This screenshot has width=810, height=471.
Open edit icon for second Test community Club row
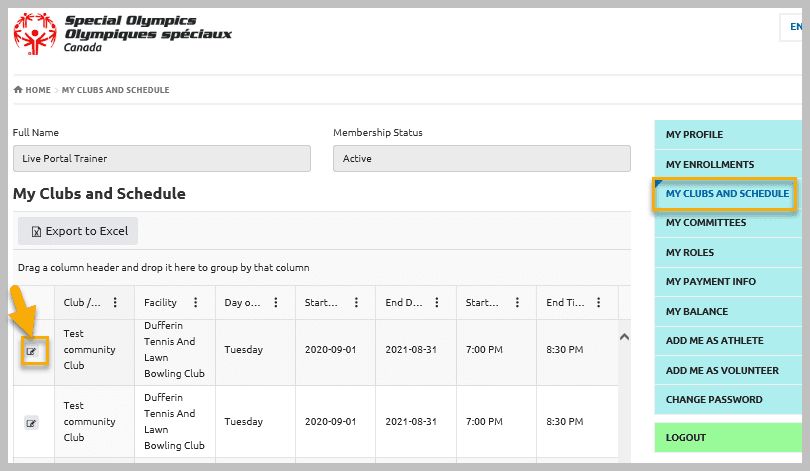[32, 423]
